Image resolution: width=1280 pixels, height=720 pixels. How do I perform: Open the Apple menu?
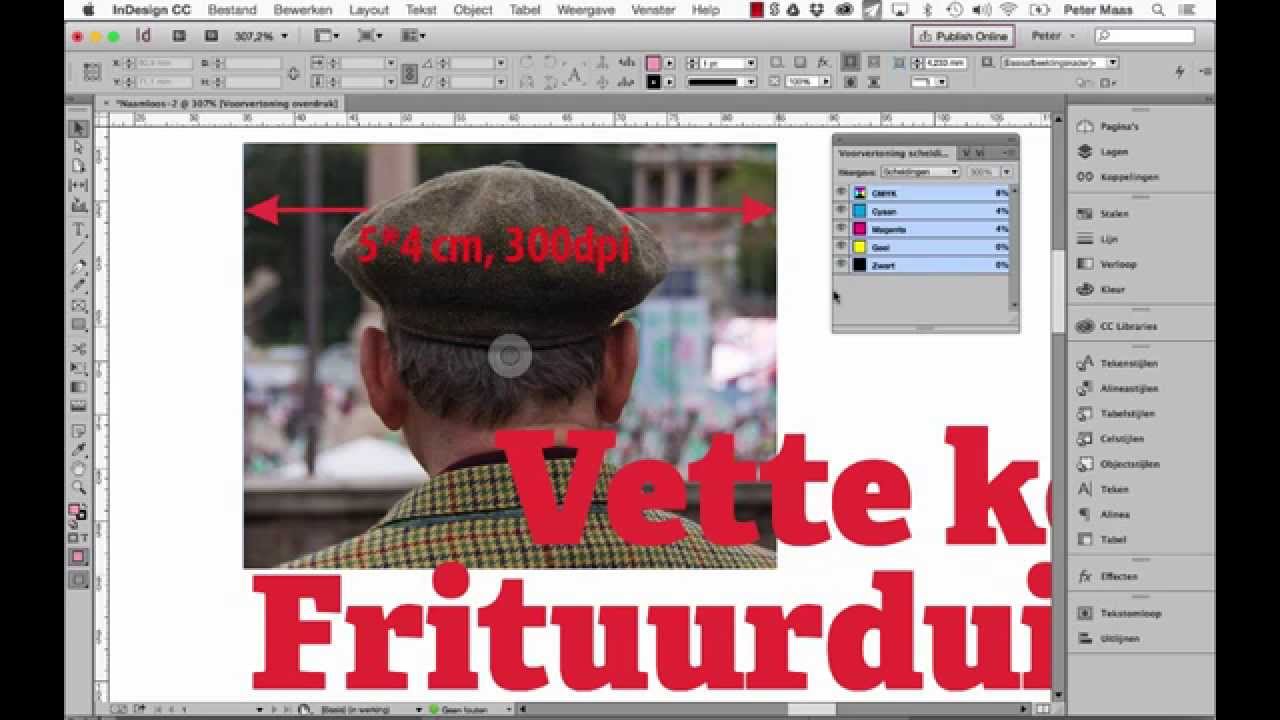(x=88, y=10)
